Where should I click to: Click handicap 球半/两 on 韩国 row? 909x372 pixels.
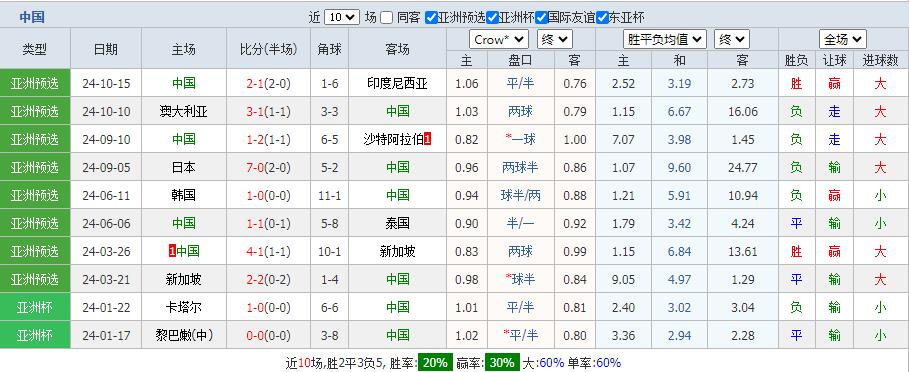coord(520,195)
